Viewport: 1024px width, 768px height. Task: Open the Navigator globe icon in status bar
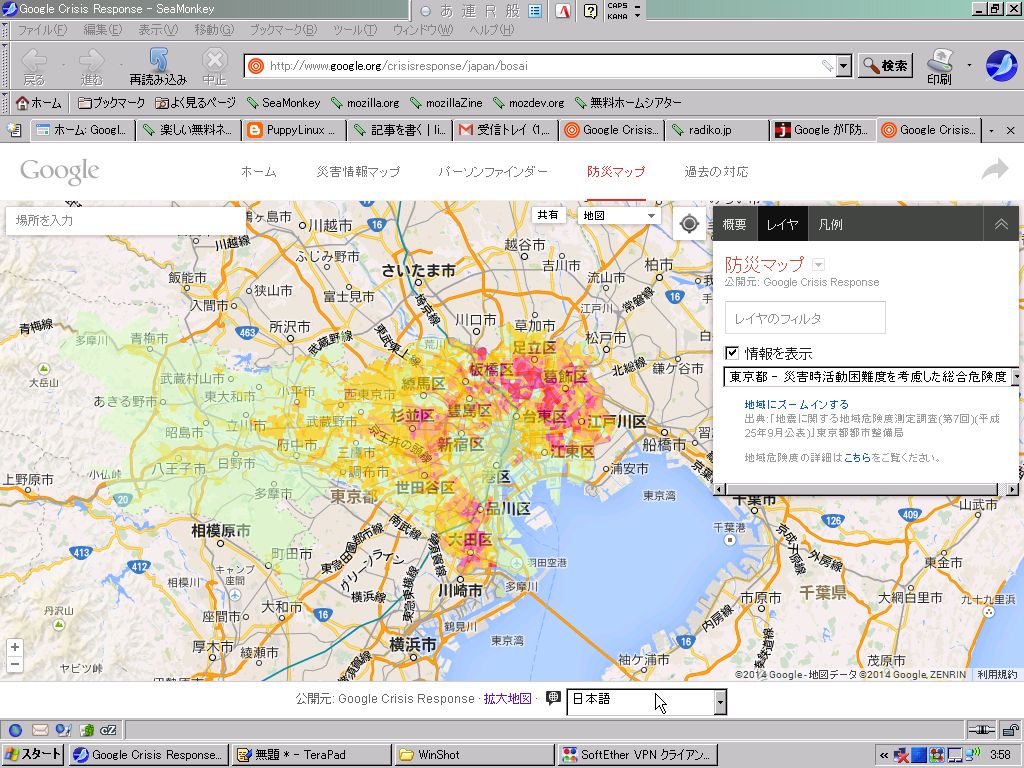pyautogui.click(x=16, y=730)
